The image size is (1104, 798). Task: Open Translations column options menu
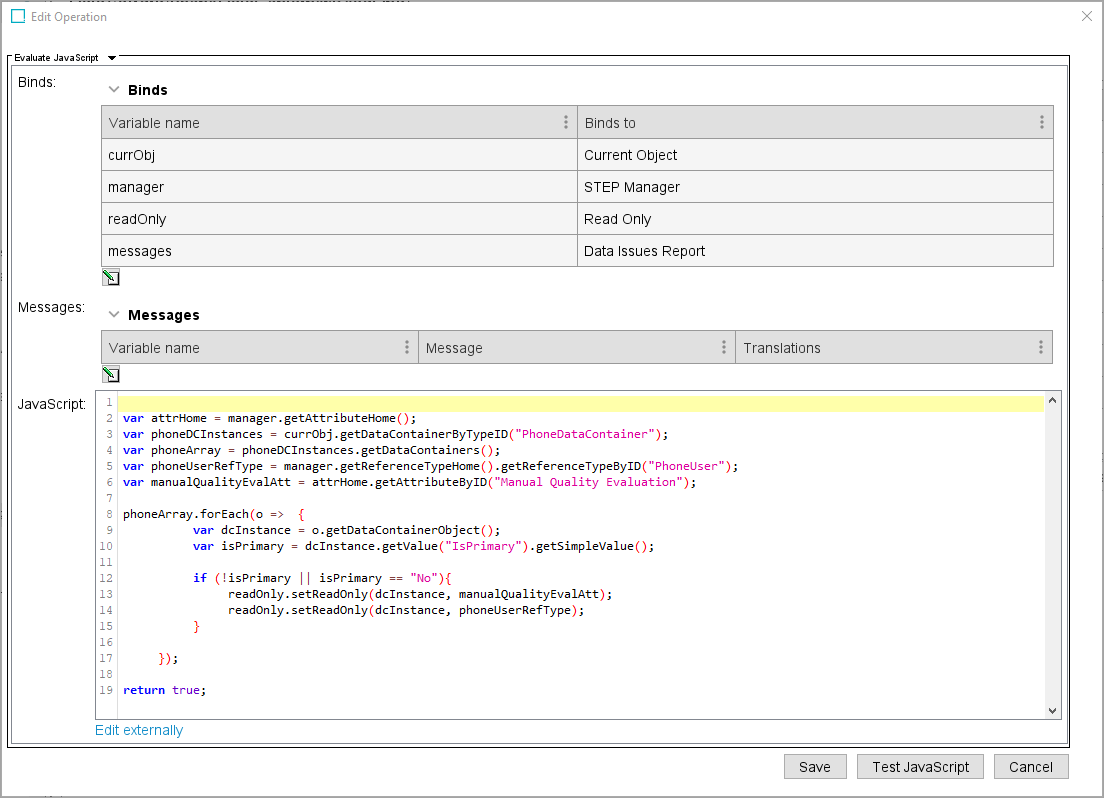pyautogui.click(x=1040, y=348)
